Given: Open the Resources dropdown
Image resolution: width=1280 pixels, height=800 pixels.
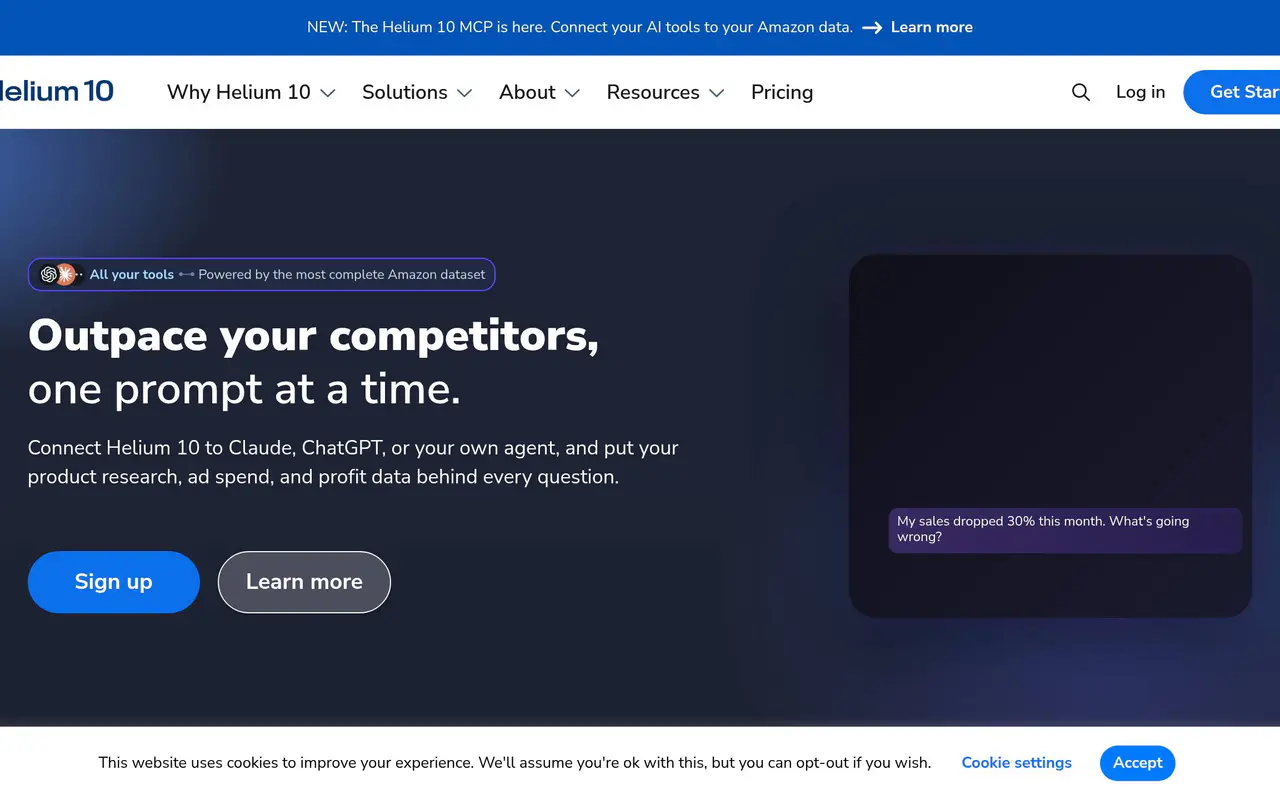Looking at the screenshot, I should tap(665, 92).
